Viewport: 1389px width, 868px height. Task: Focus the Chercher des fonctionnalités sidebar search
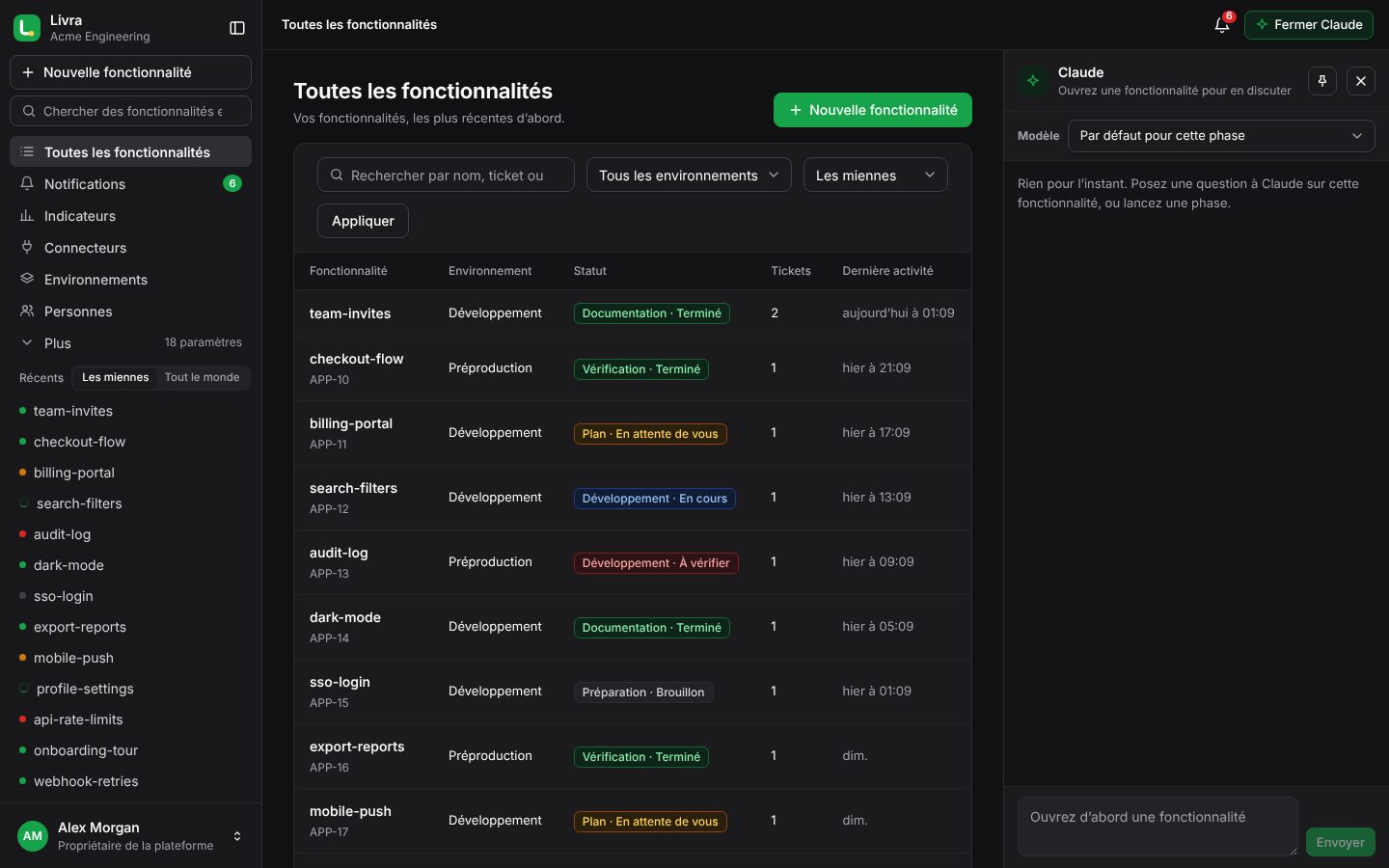130,111
